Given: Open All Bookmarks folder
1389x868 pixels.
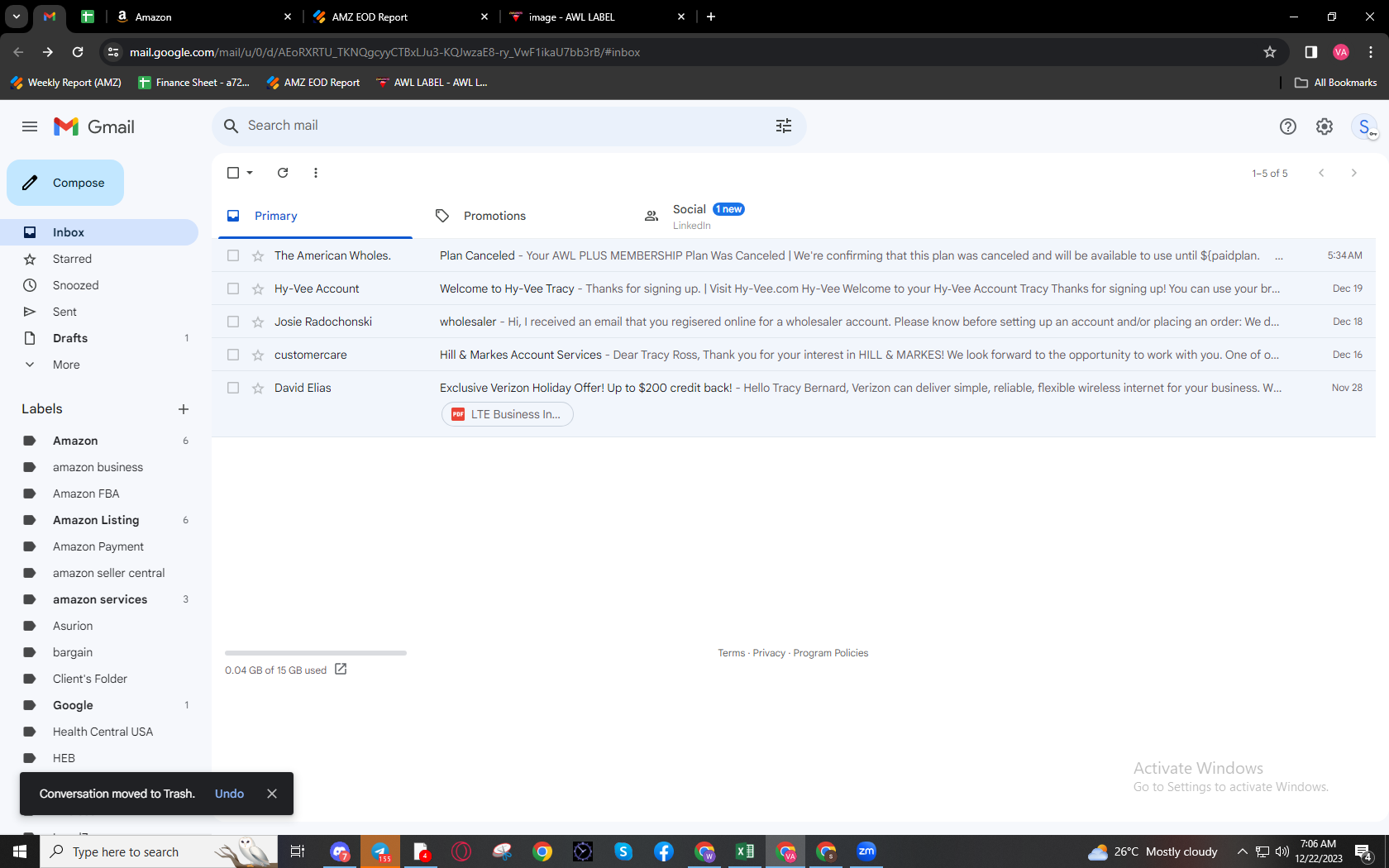Looking at the screenshot, I should 1335,83.
